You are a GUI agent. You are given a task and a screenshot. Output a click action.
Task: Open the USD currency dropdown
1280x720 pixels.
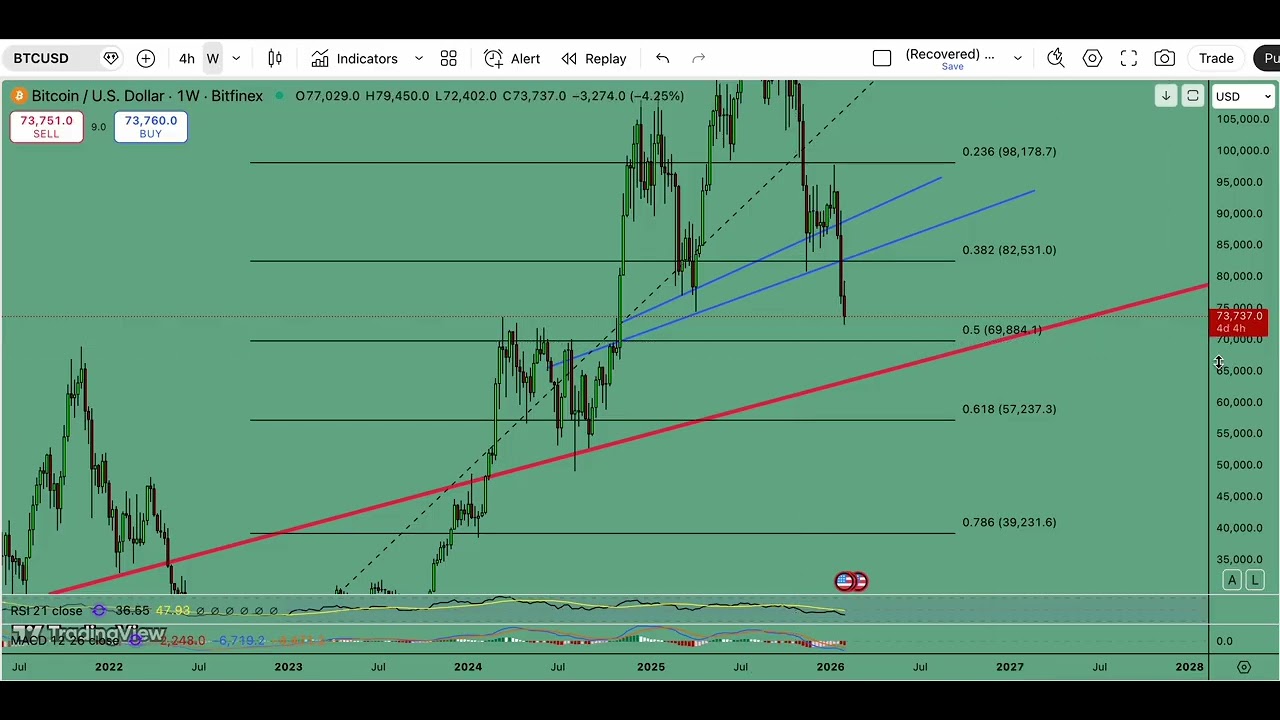pyautogui.click(x=1243, y=96)
